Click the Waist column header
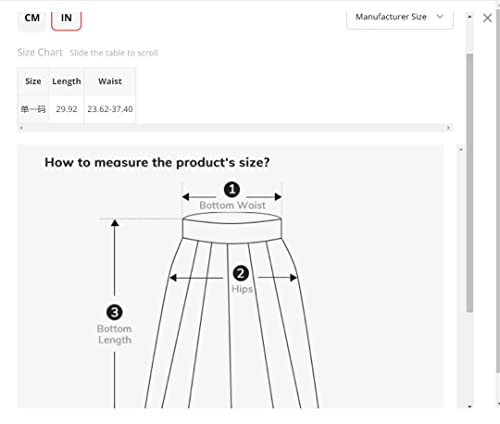500x424 pixels. point(110,81)
